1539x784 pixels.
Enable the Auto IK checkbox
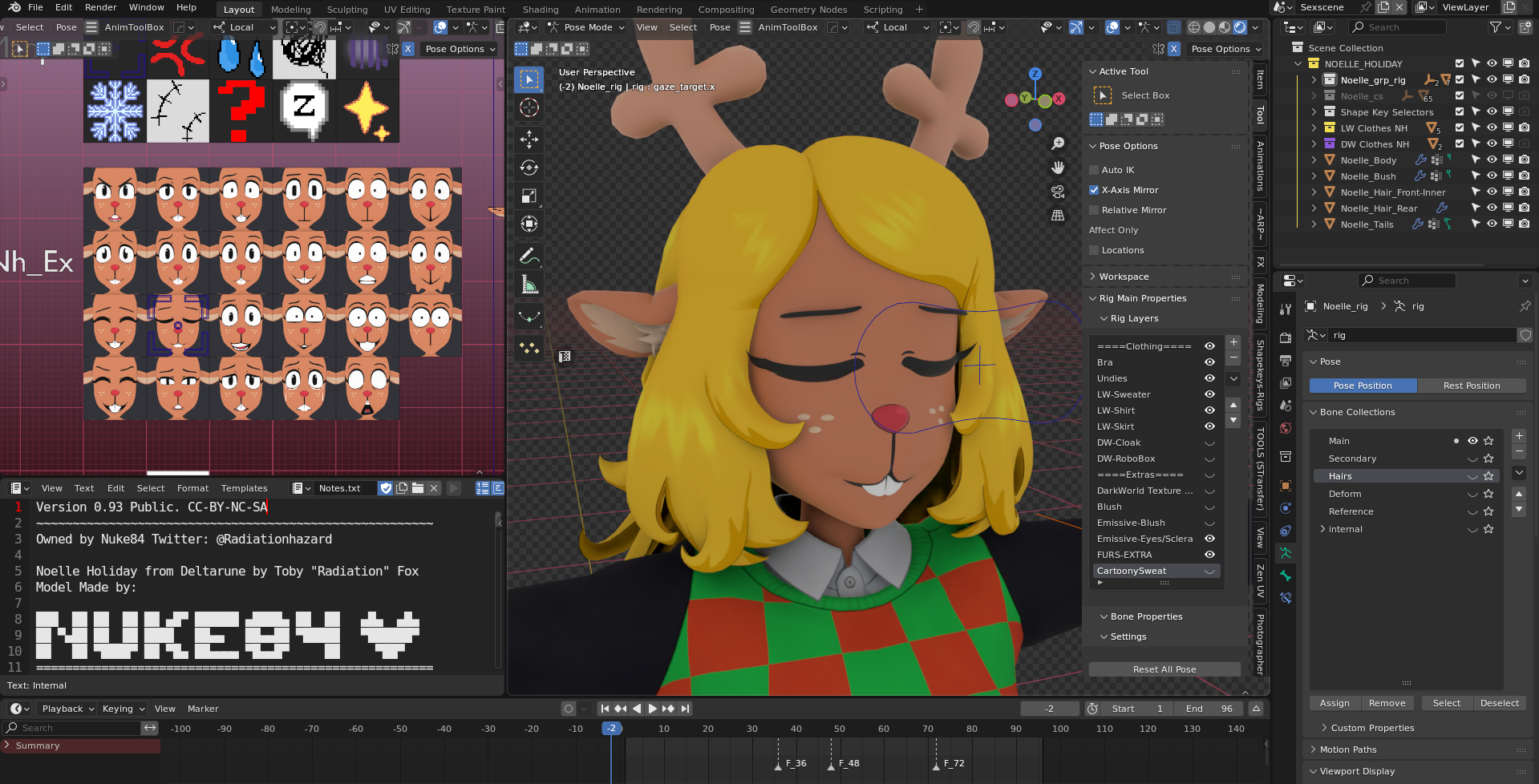1094,170
